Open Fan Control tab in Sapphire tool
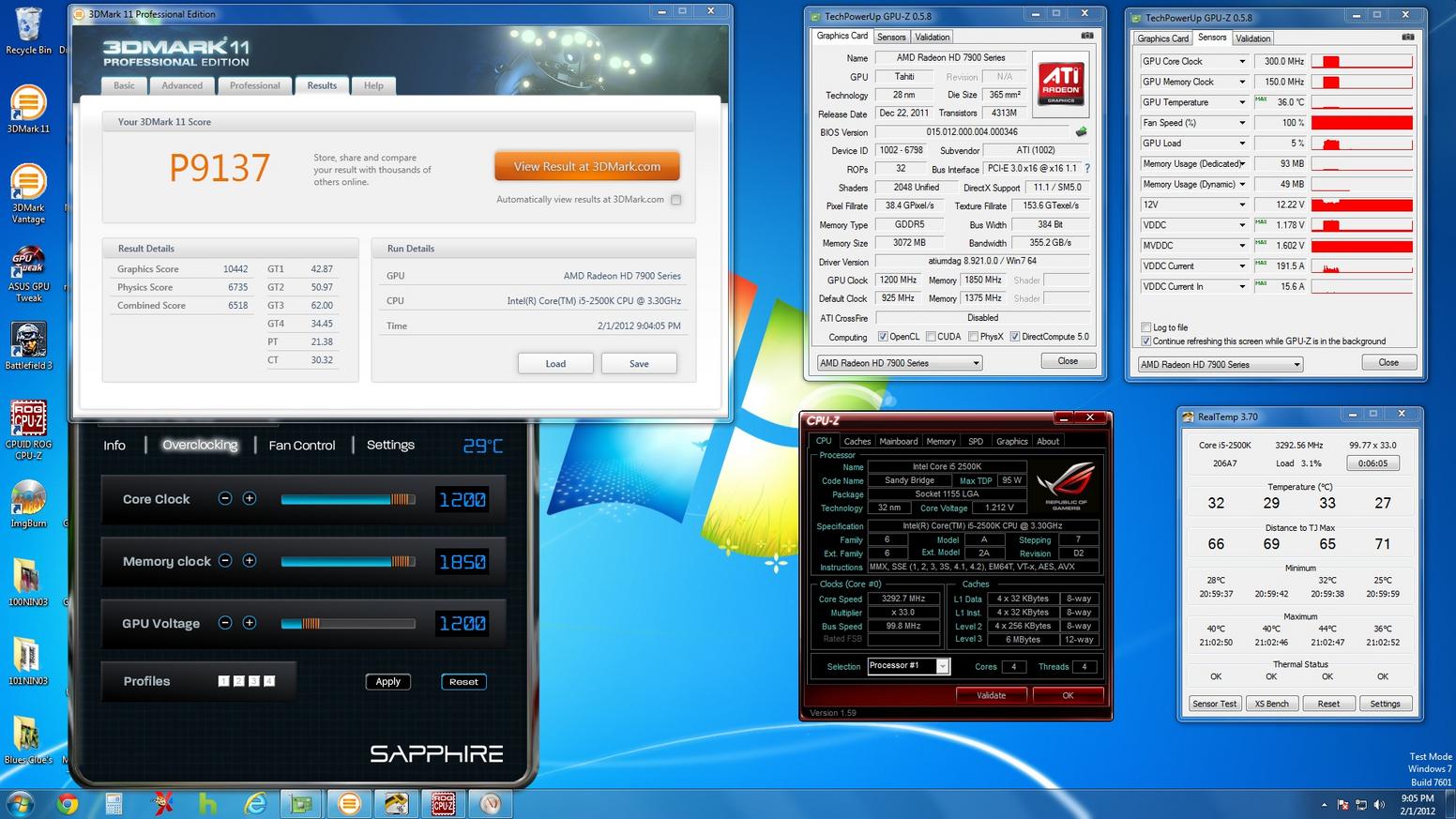1456x819 pixels. [x=302, y=446]
